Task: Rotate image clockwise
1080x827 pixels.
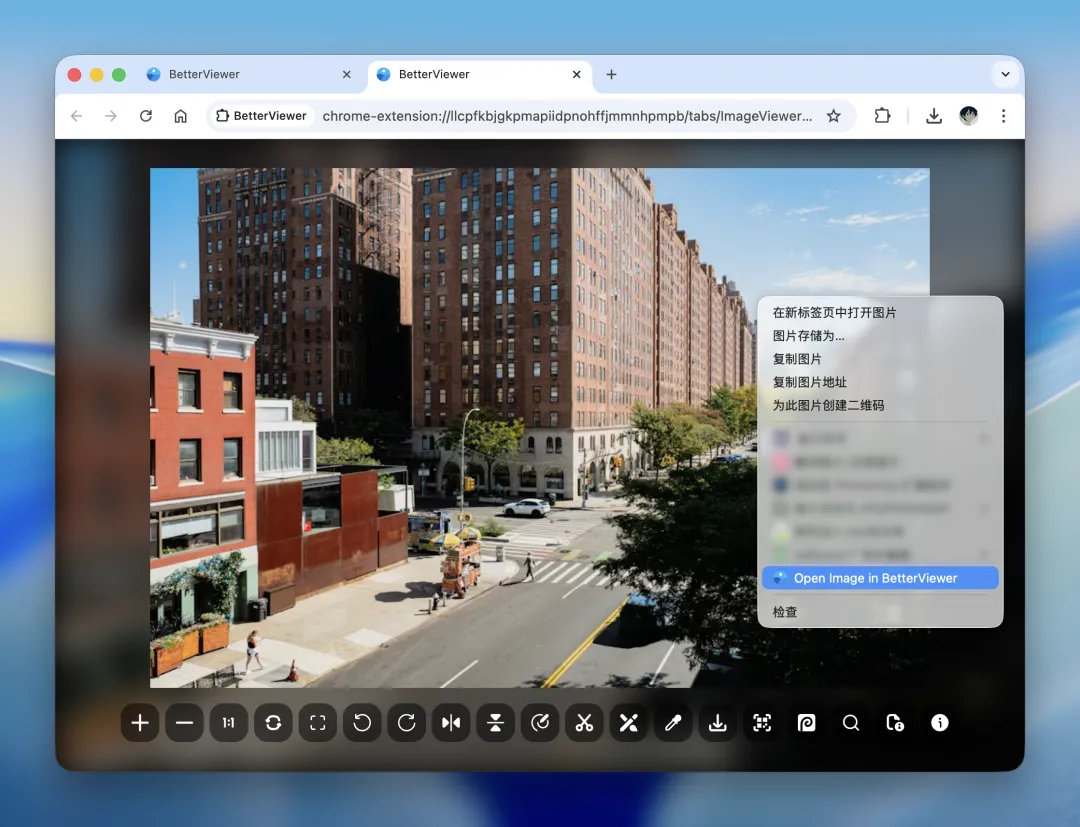Action: 406,722
